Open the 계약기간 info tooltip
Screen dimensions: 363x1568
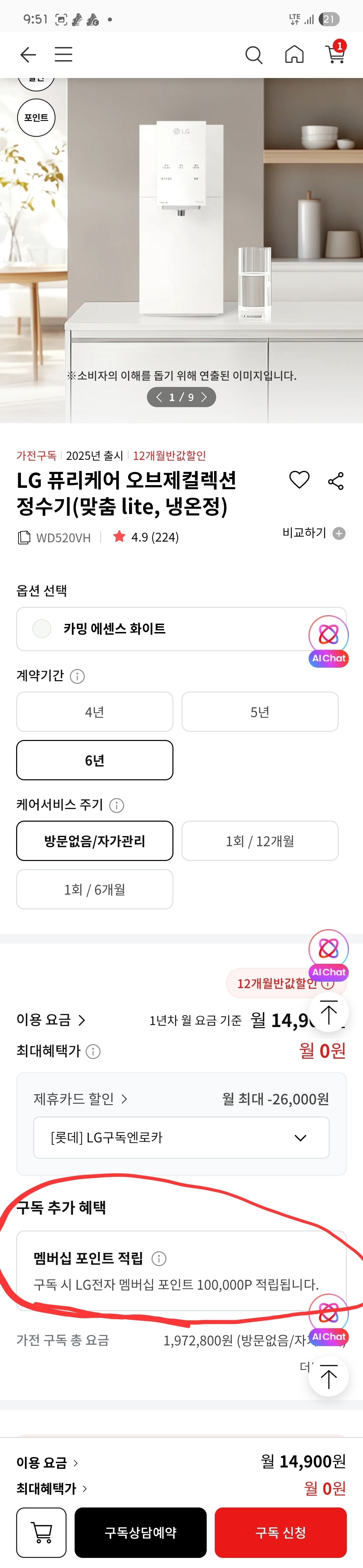78,676
